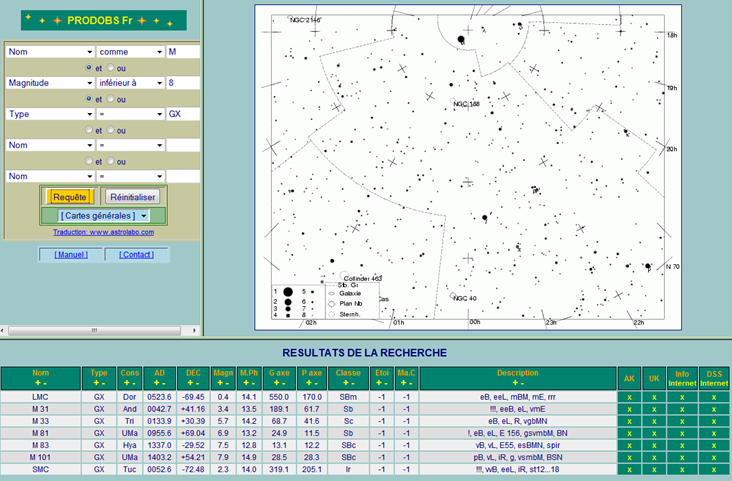Open the UK chart for M 101 row

point(654,458)
